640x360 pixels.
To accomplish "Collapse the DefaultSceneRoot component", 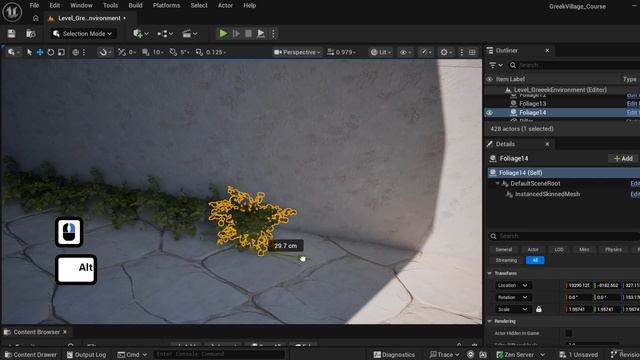I will point(498,184).
